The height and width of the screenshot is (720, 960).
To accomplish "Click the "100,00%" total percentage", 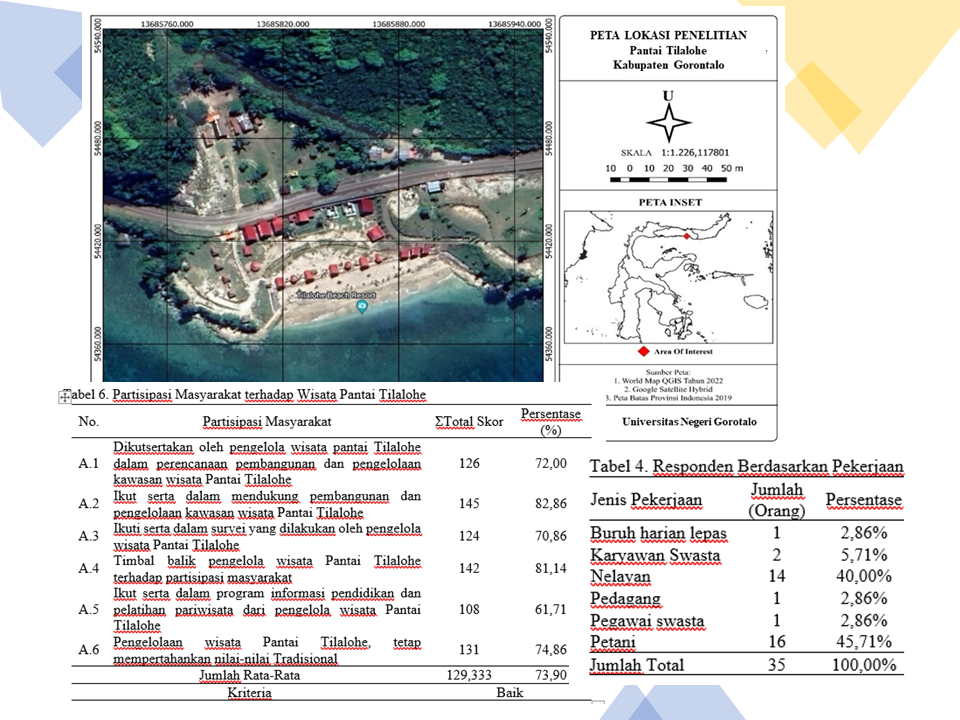I will coord(864,665).
